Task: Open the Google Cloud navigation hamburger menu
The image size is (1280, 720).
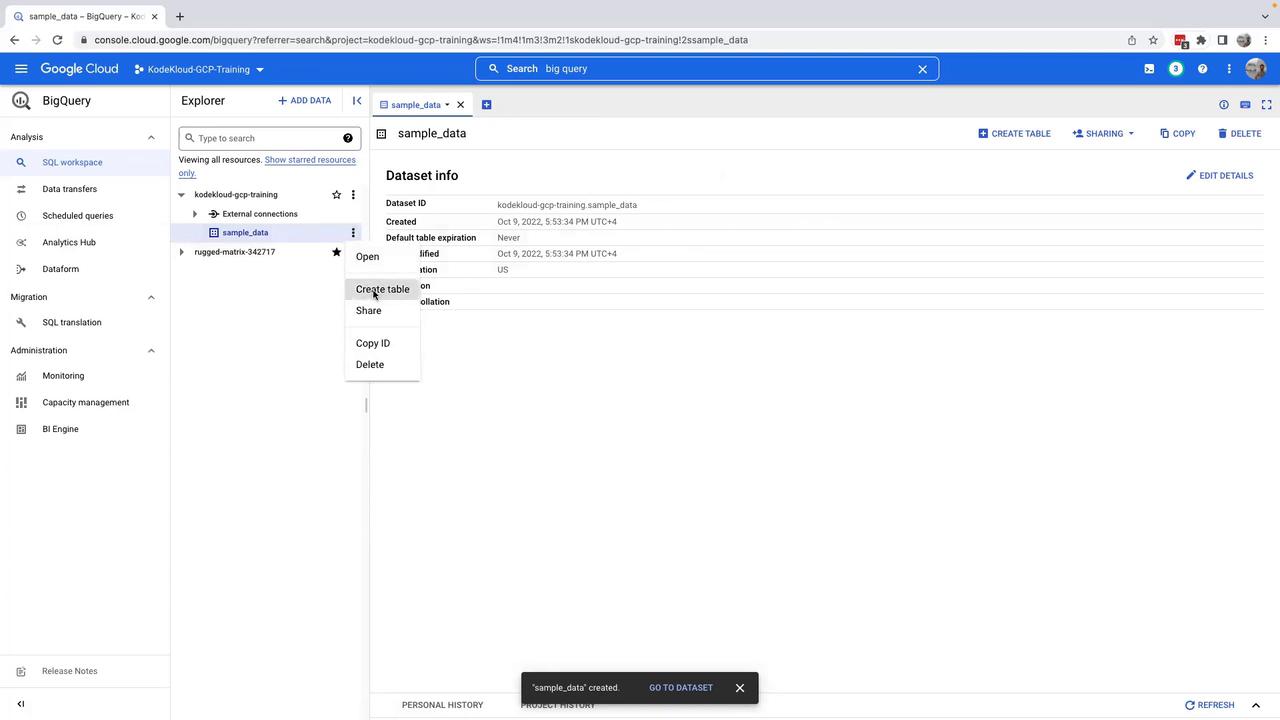Action: point(21,69)
